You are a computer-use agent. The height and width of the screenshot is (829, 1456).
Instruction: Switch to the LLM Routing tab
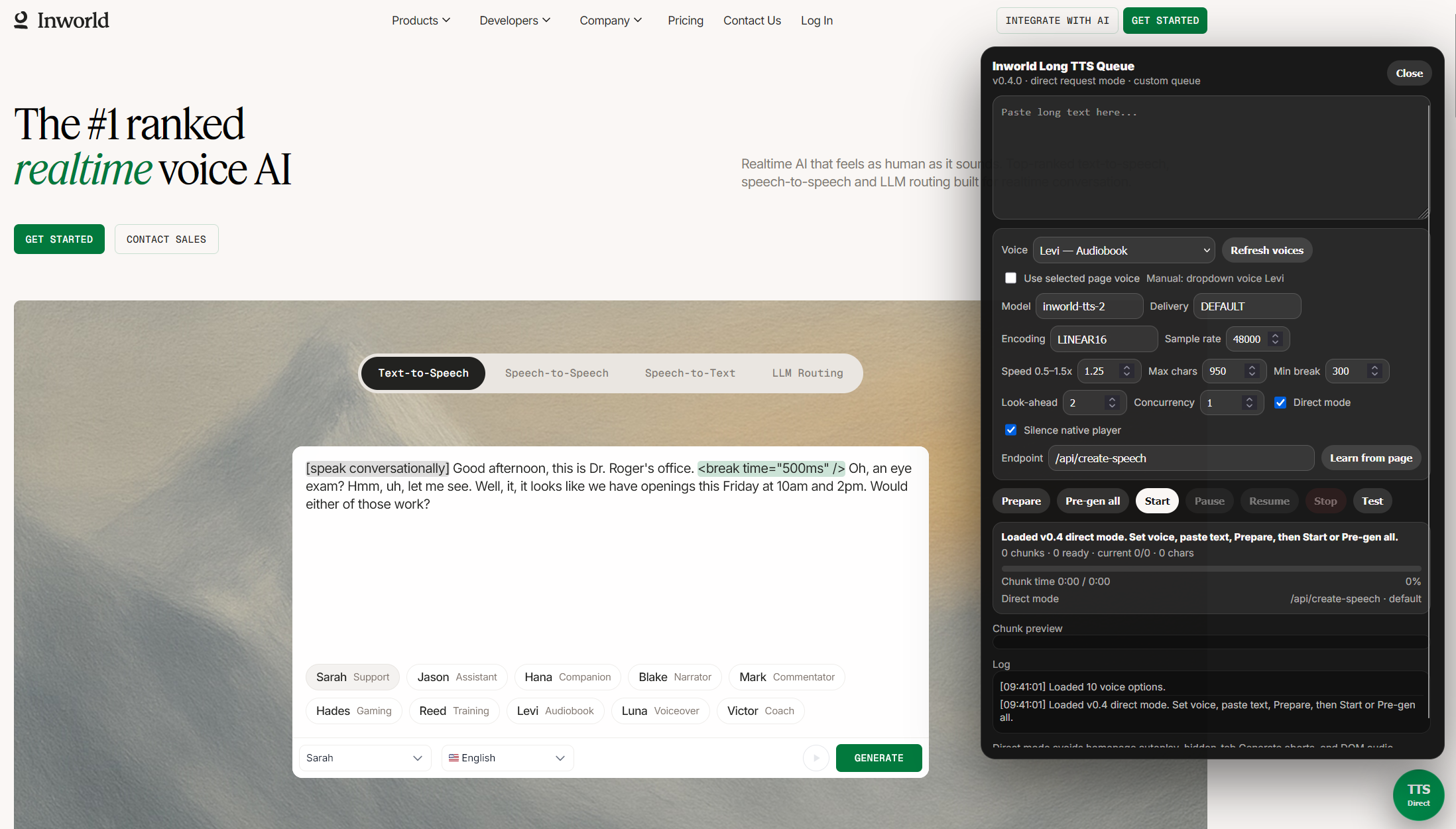tap(808, 373)
